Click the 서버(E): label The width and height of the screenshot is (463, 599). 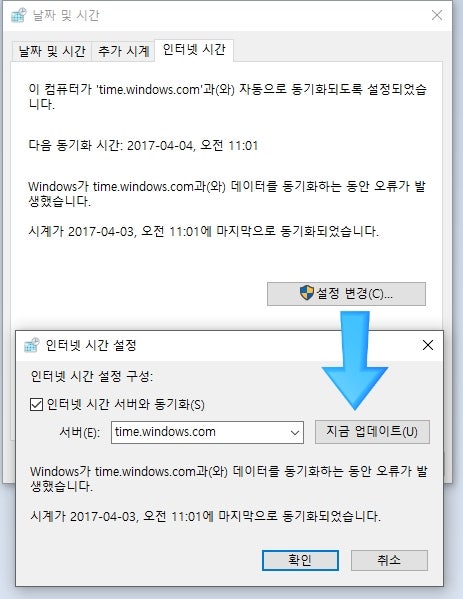pos(80,432)
